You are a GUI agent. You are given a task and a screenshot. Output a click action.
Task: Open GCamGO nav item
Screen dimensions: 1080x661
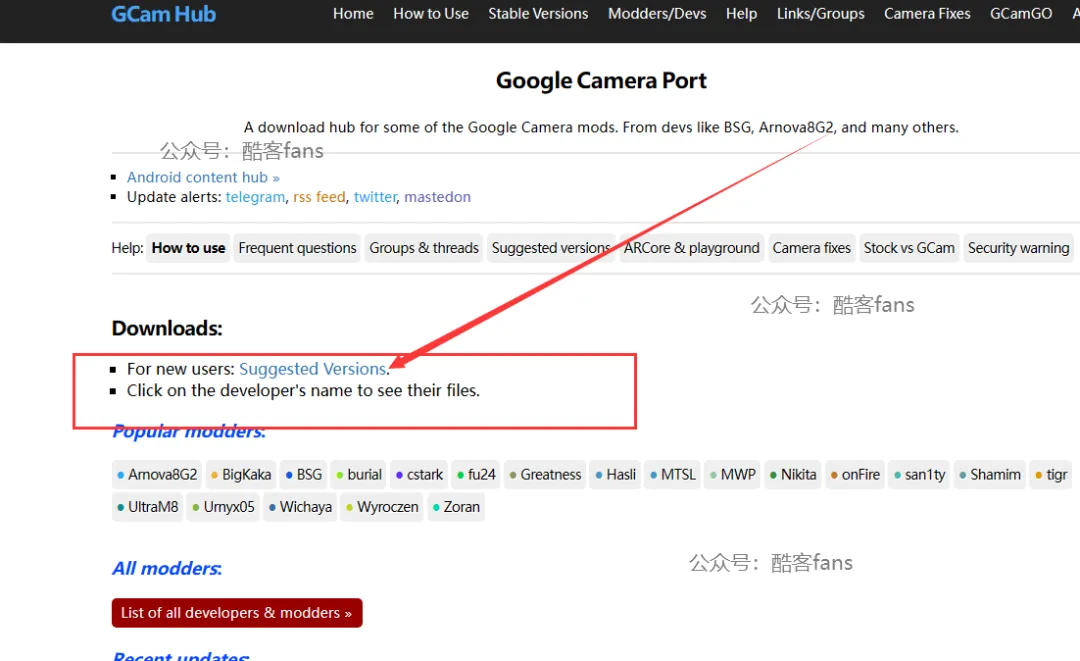point(1021,14)
